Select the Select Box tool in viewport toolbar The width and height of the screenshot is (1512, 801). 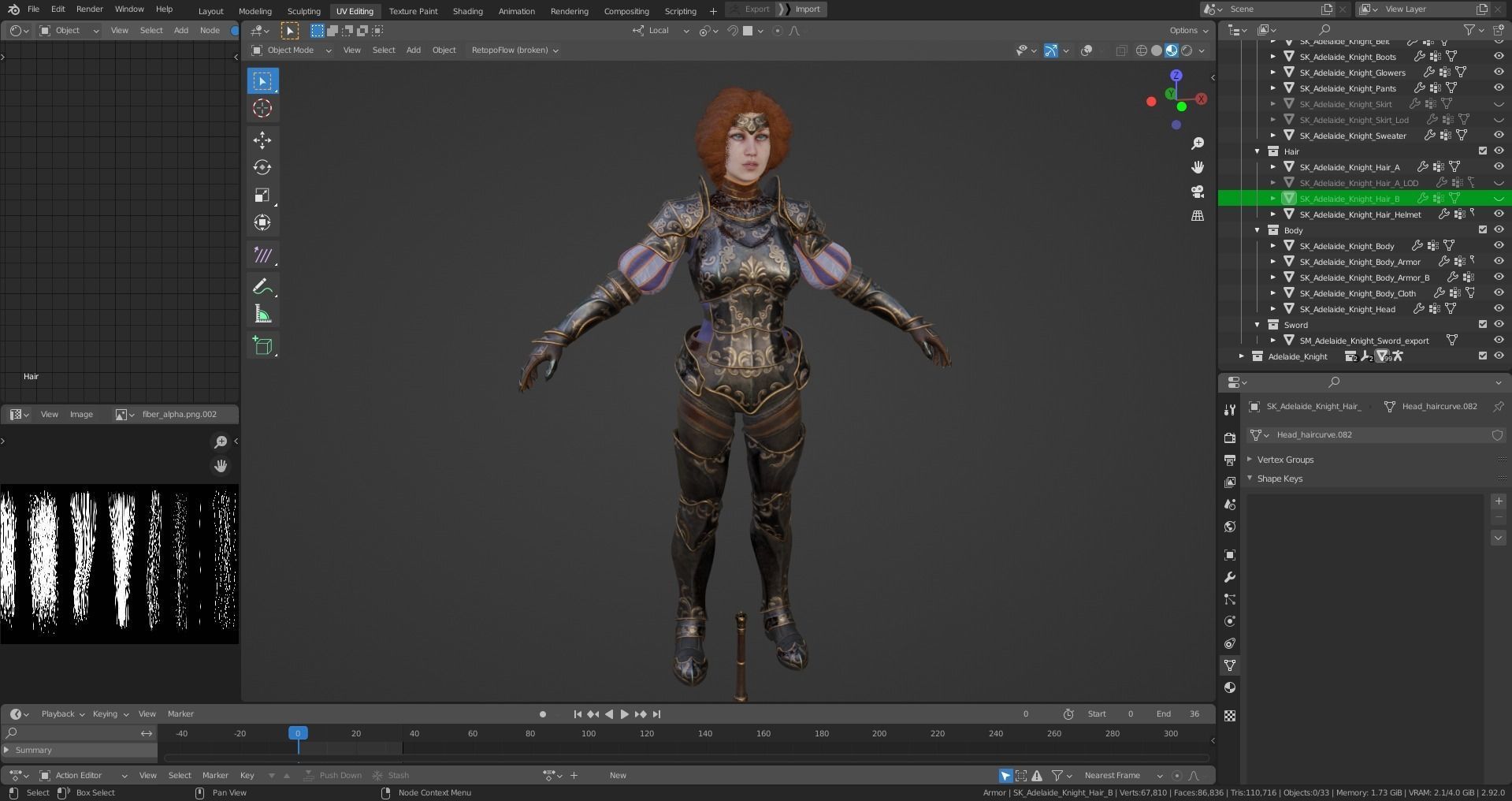point(262,81)
